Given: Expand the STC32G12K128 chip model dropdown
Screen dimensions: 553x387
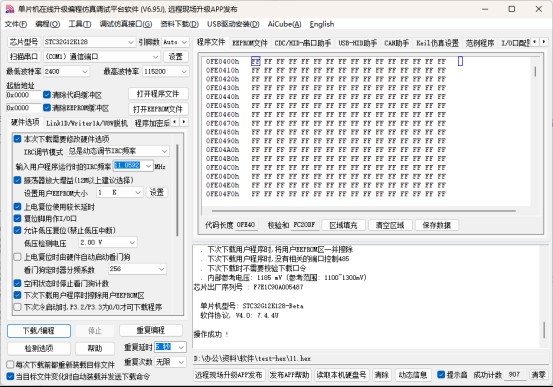Looking at the screenshot, I should [x=131, y=42].
